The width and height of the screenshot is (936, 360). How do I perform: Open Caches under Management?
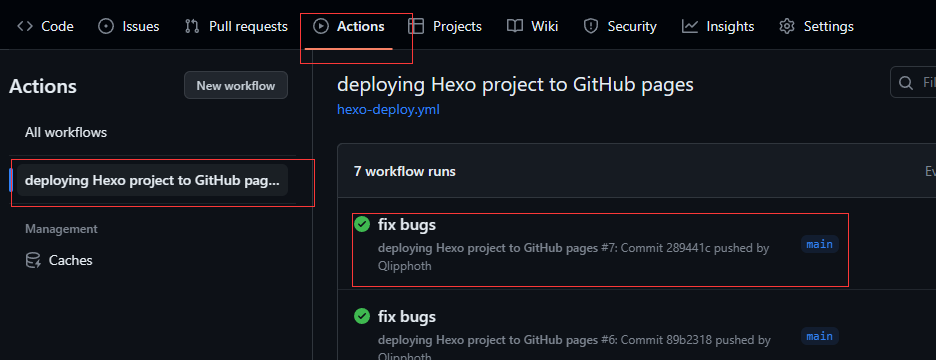click(x=70, y=260)
